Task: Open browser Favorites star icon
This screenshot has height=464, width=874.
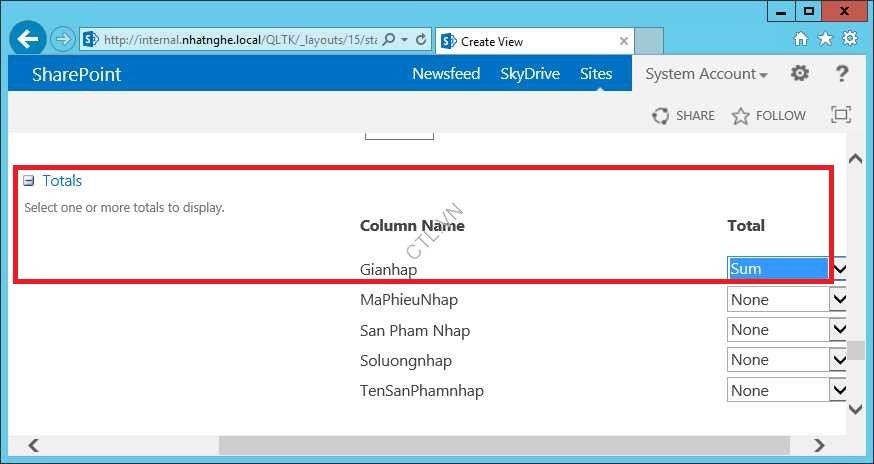Action: coord(825,38)
